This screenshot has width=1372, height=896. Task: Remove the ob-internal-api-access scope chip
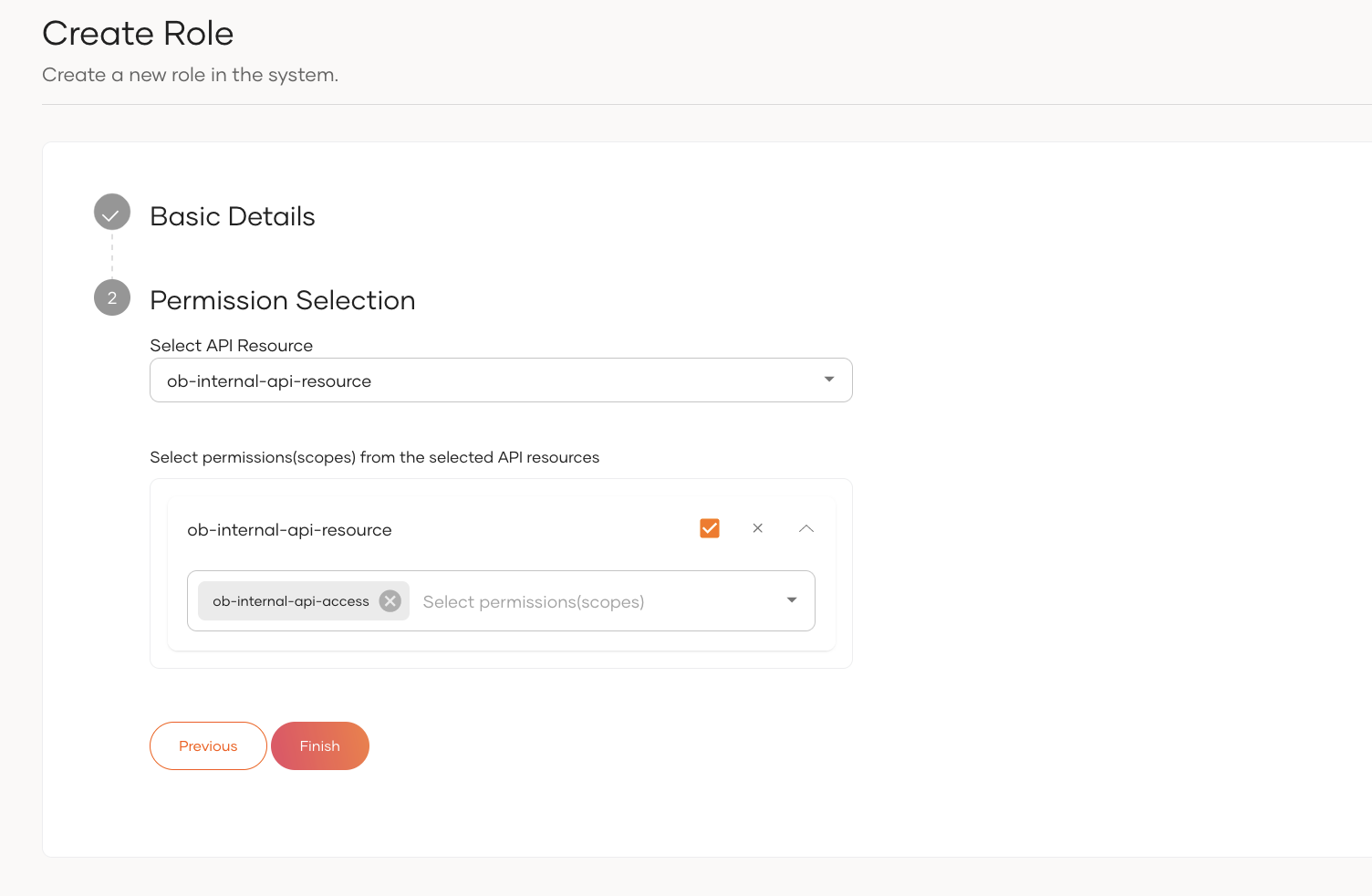click(390, 601)
